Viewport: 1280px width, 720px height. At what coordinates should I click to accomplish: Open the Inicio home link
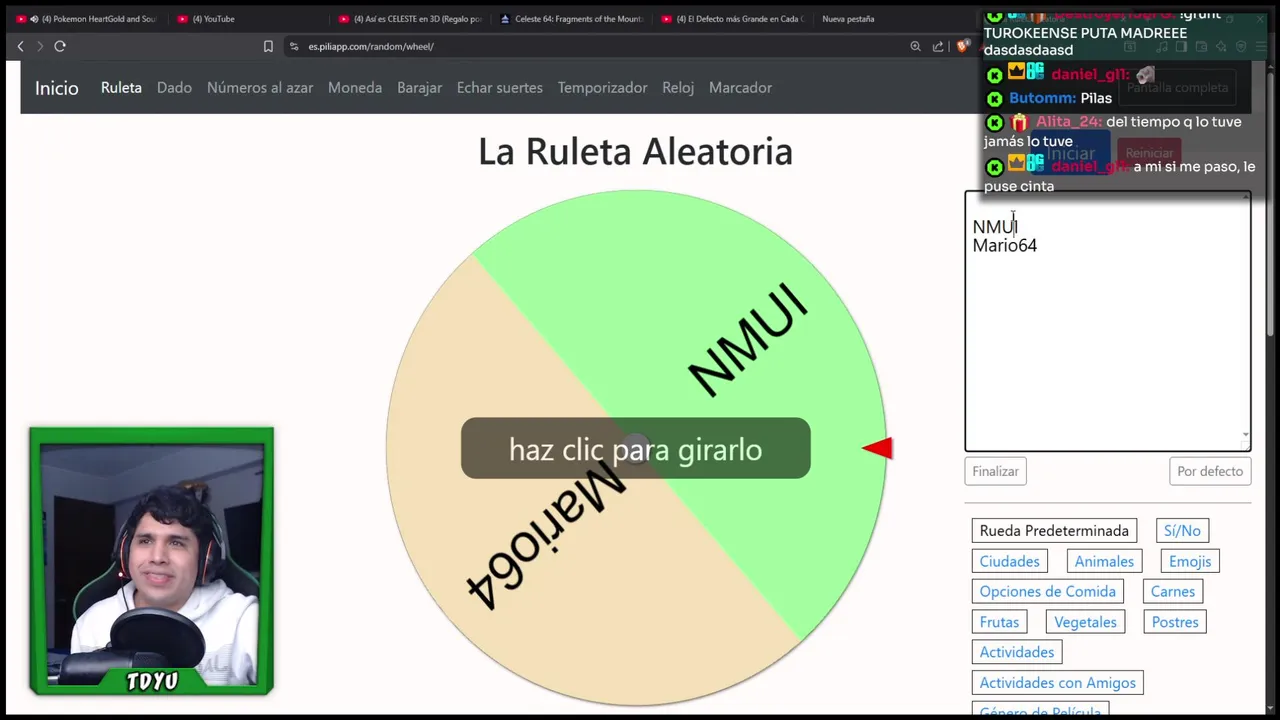pos(57,88)
